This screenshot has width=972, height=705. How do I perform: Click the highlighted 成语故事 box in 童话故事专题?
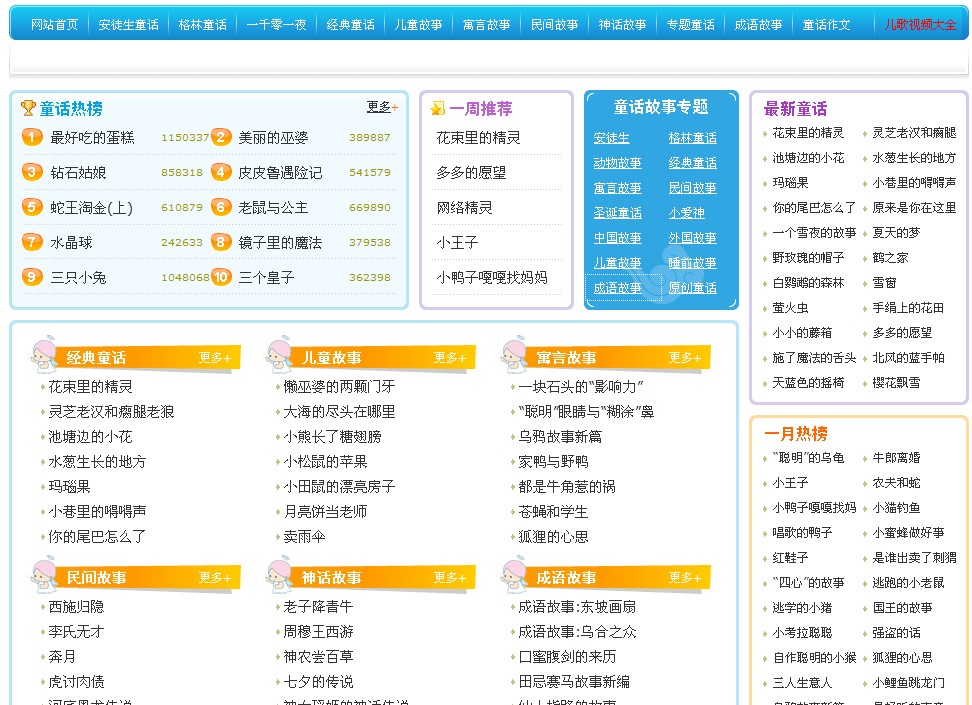(x=618, y=288)
